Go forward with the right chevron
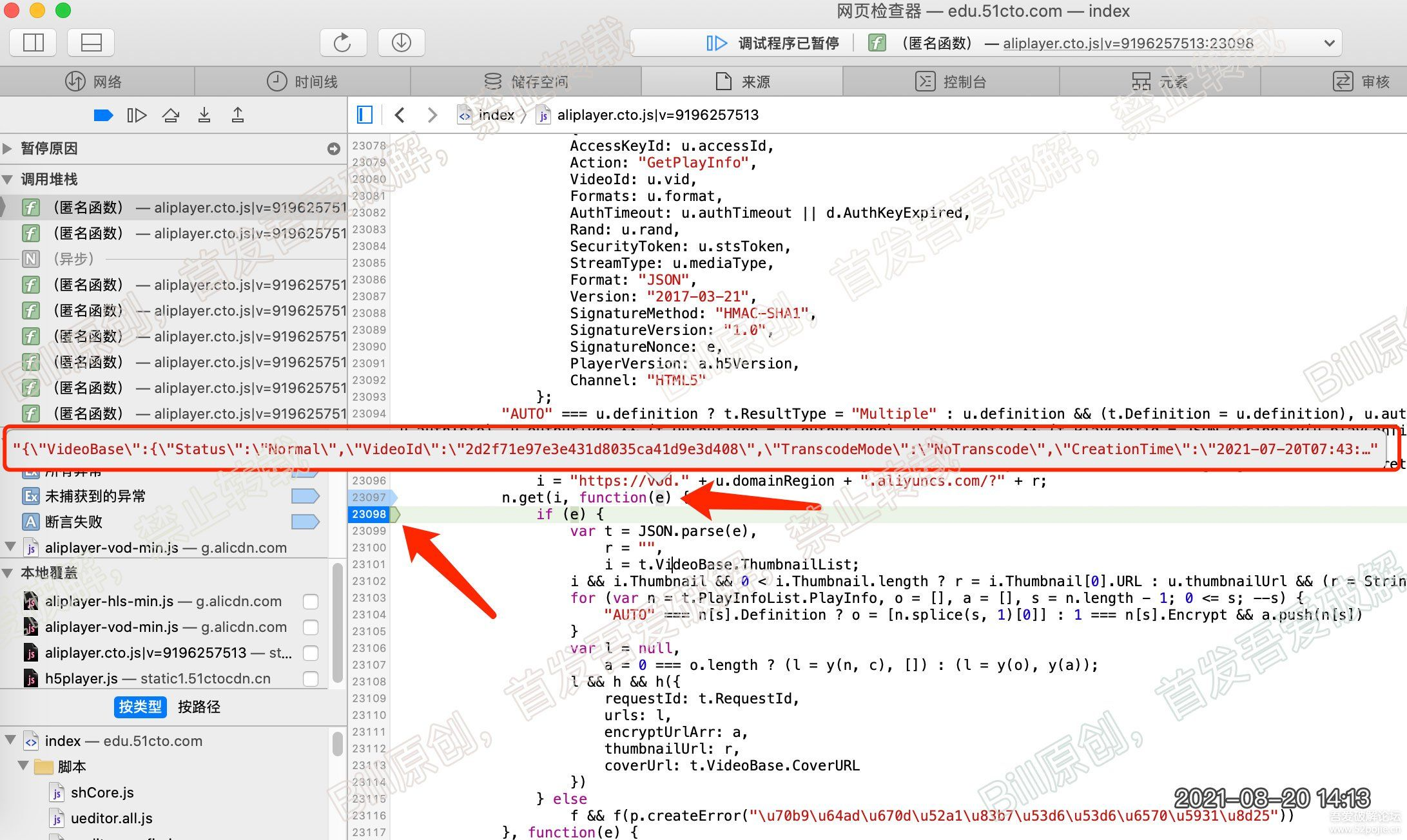The width and height of the screenshot is (1407, 840). tap(432, 115)
